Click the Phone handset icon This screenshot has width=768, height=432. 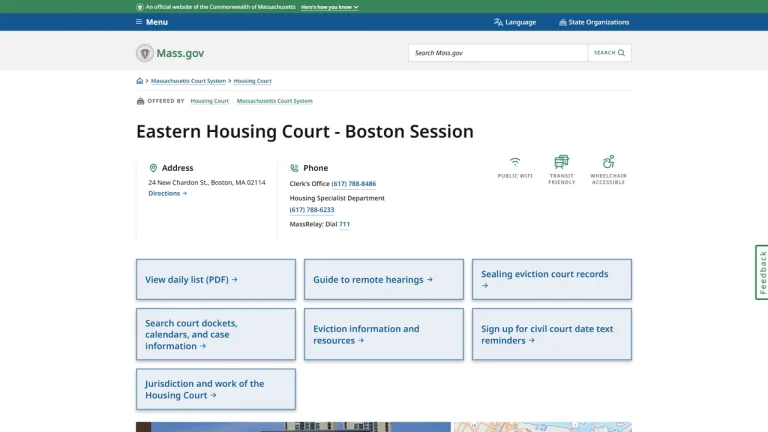(294, 168)
